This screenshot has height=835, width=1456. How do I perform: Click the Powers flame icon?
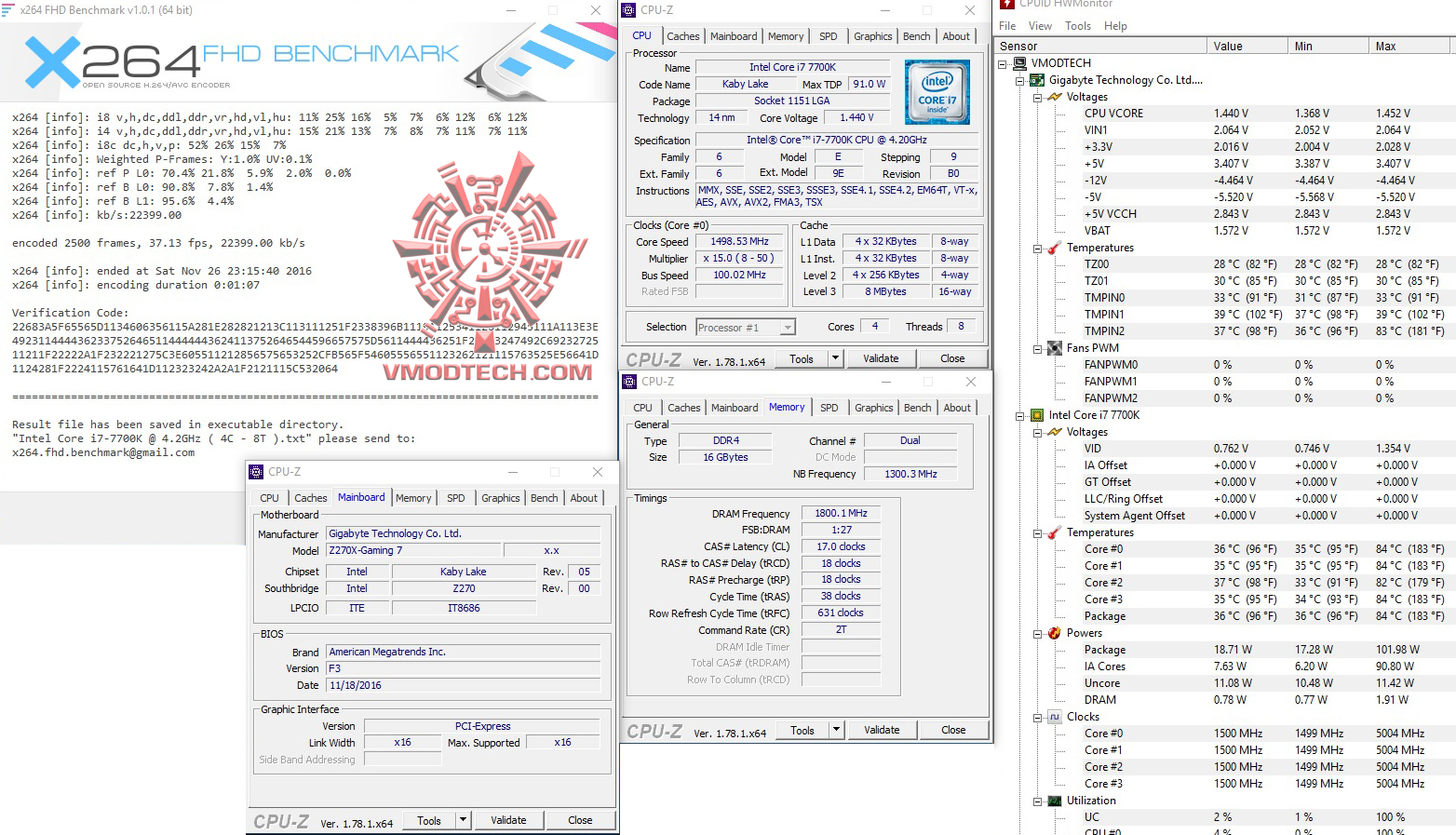[1055, 633]
